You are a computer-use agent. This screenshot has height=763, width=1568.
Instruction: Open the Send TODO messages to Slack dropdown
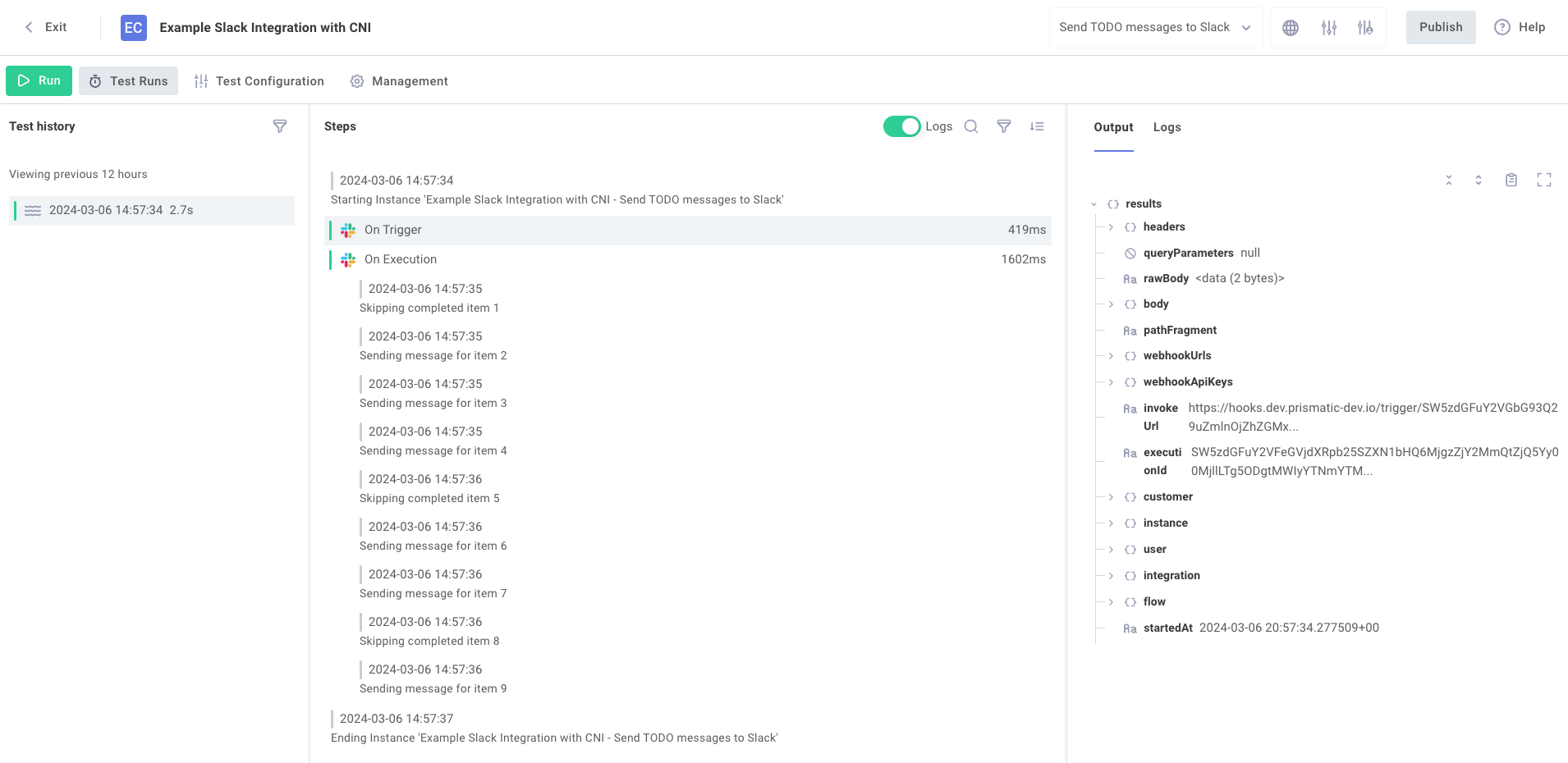click(1155, 27)
